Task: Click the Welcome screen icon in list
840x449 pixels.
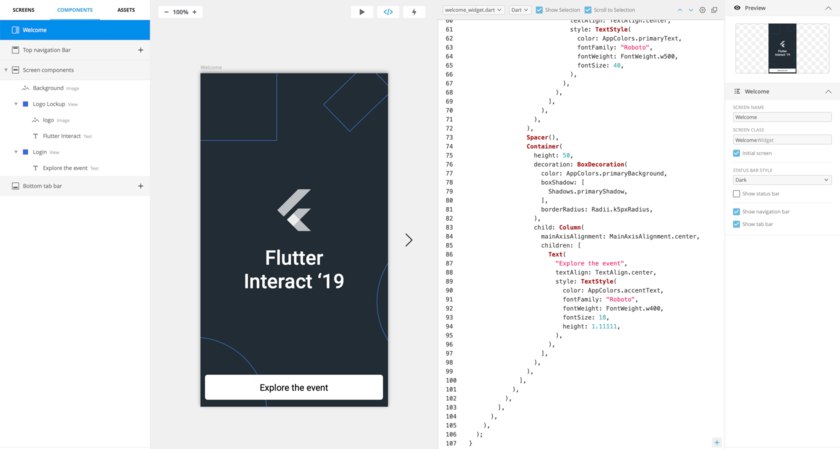Action: pos(15,30)
